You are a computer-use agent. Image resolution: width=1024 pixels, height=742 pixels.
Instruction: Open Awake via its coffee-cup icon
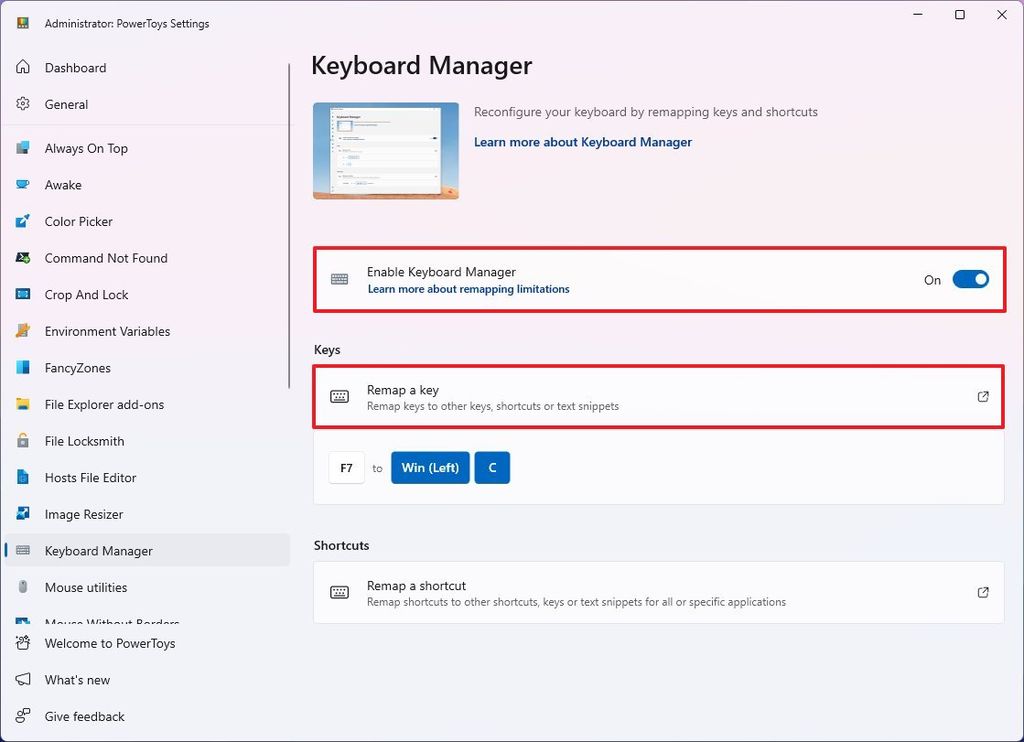(22, 184)
